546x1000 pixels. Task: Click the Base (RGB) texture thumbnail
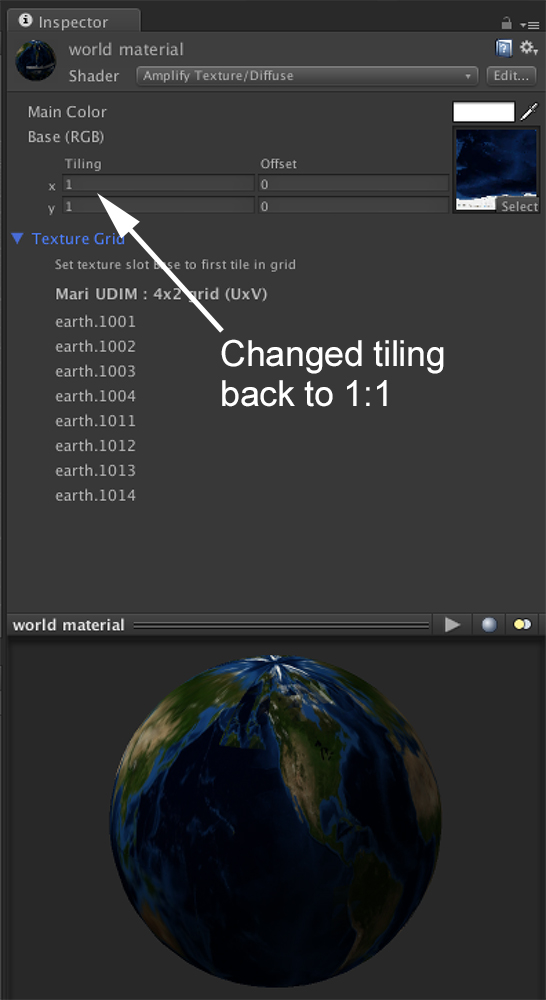pos(496,169)
